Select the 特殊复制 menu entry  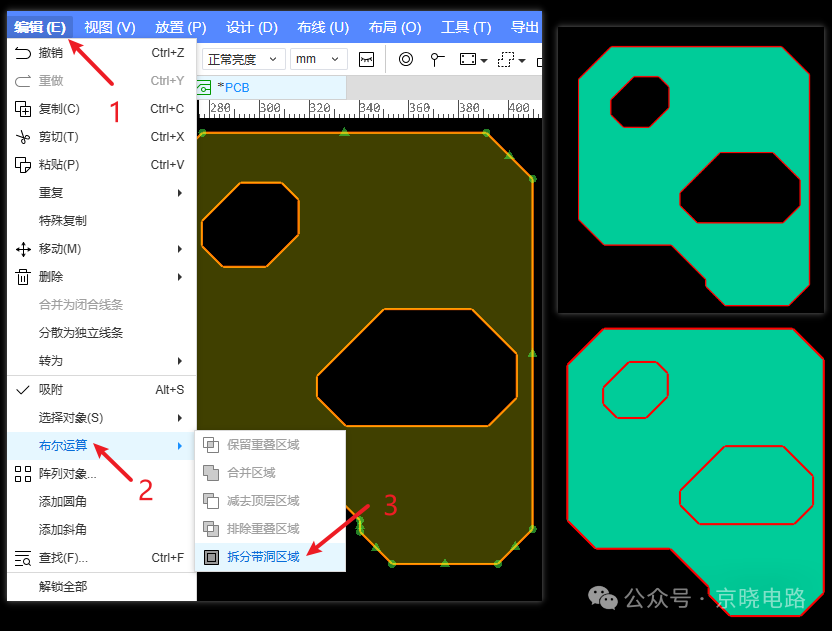[102, 221]
